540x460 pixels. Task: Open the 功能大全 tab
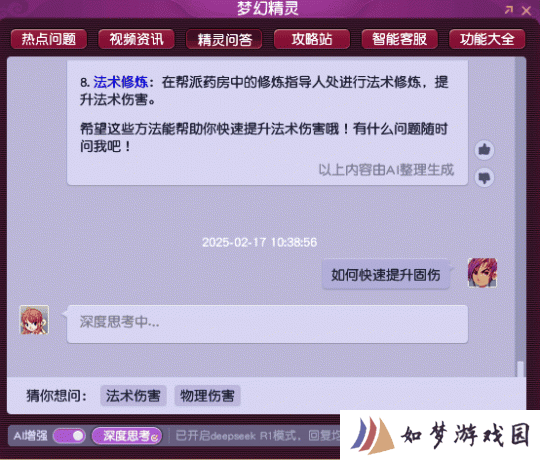pos(487,39)
